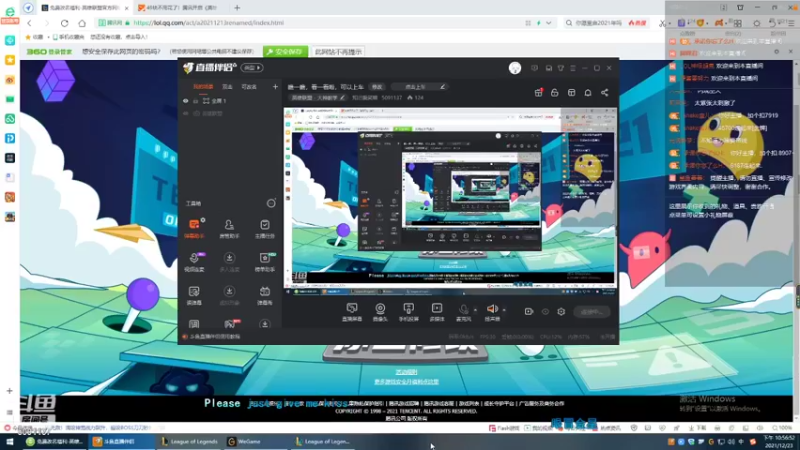Open the toolbox more-options circle icon
Image resolution: width=800 pixels, height=450 pixels.
coord(271,203)
